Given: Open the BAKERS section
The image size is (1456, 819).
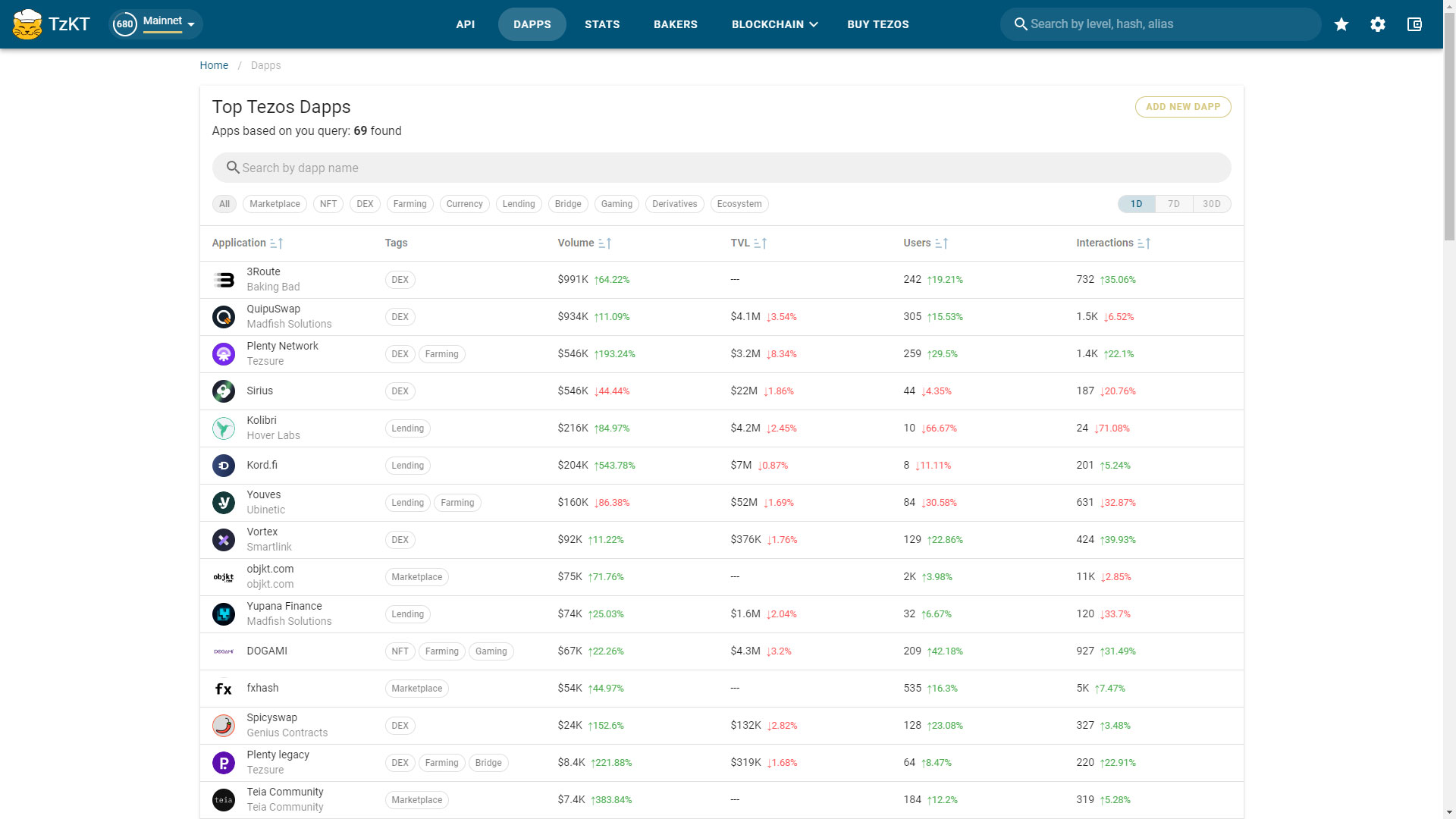Looking at the screenshot, I should (x=675, y=24).
